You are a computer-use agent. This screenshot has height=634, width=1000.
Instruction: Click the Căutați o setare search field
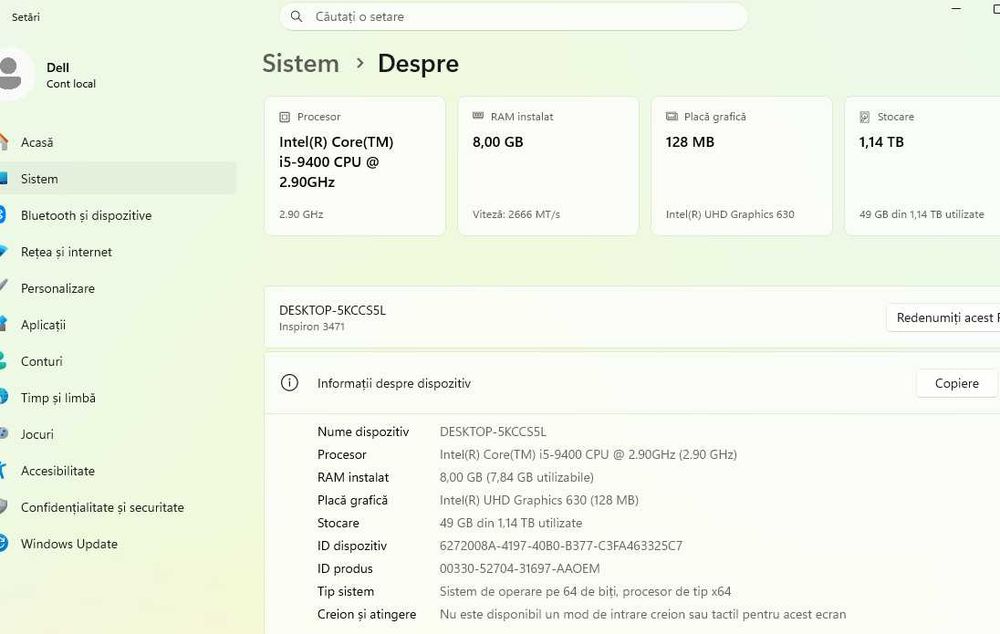click(x=513, y=17)
